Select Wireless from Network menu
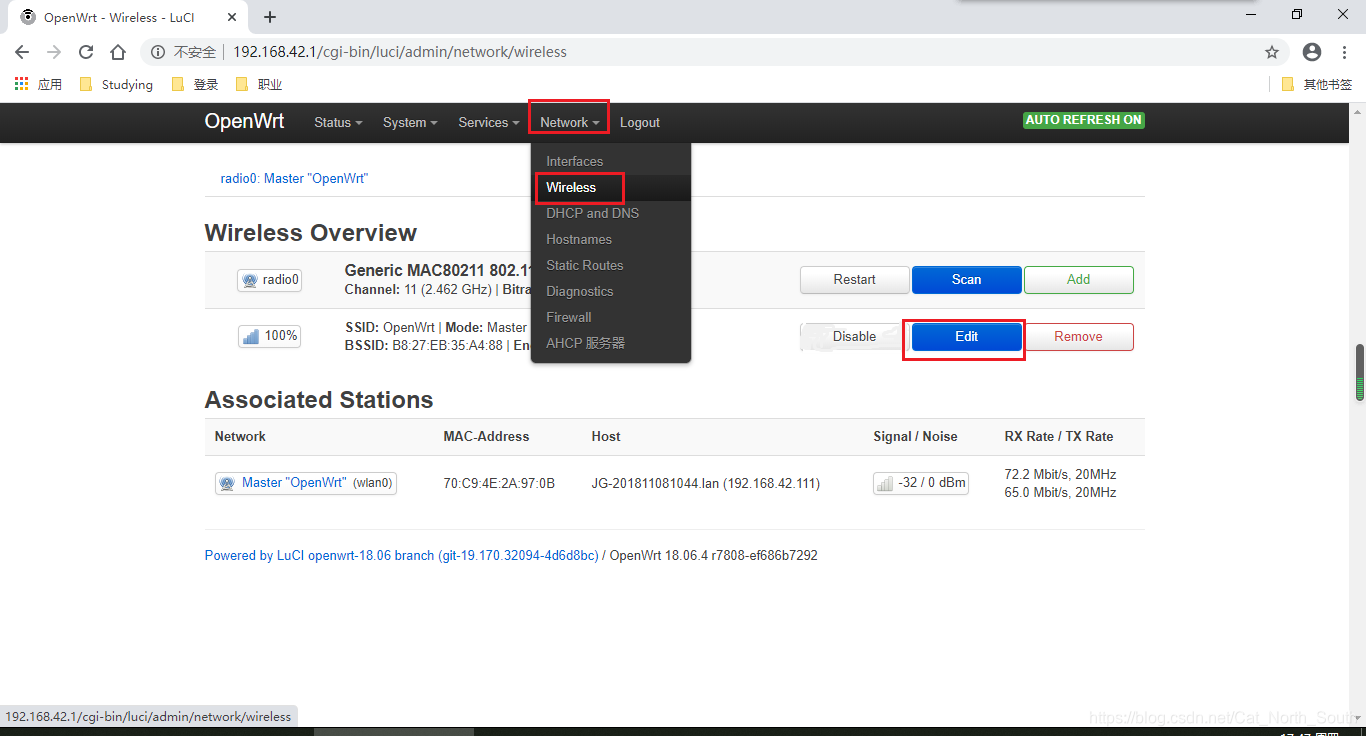 [611, 187]
